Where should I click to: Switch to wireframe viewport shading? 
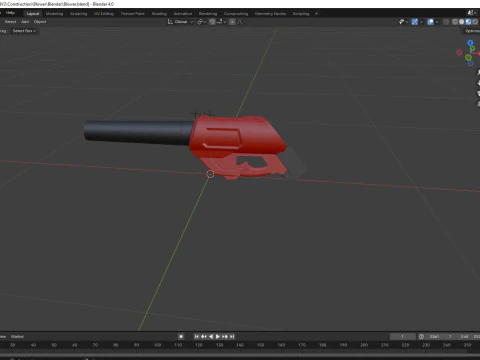455,22
